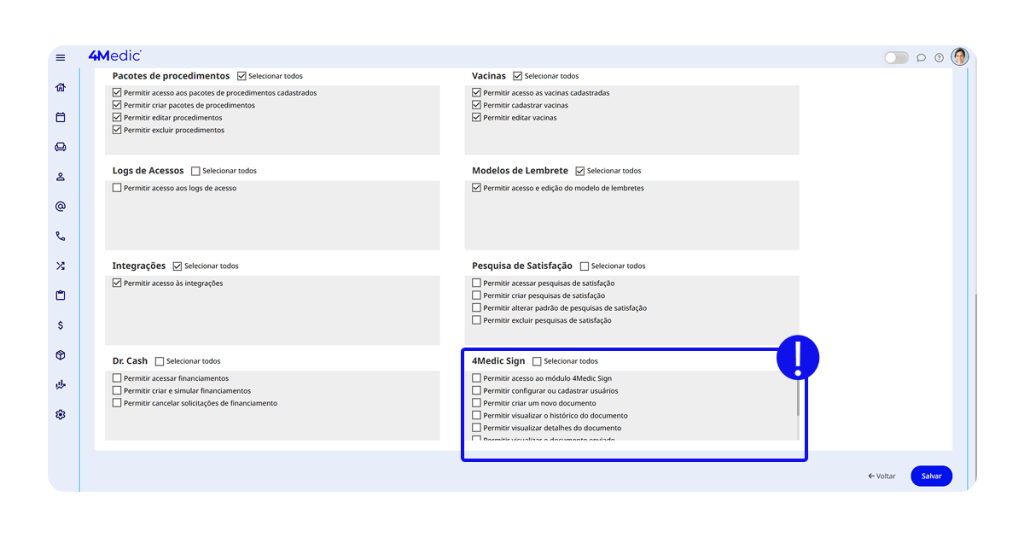Image resolution: width=1024 pixels, height=538 pixels.
Task: Check Permitir acessar pesquisas de satisfação
Action: pyautogui.click(x=477, y=283)
